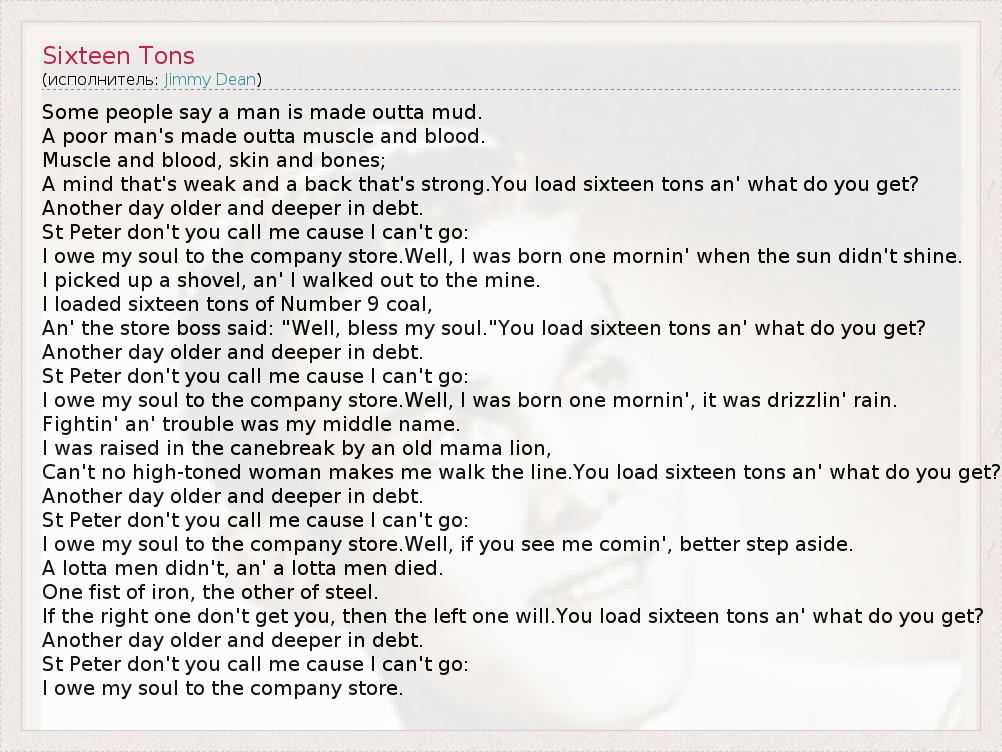Click the 'One fist of iron' line
The image size is (1002, 752).
(210, 592)
